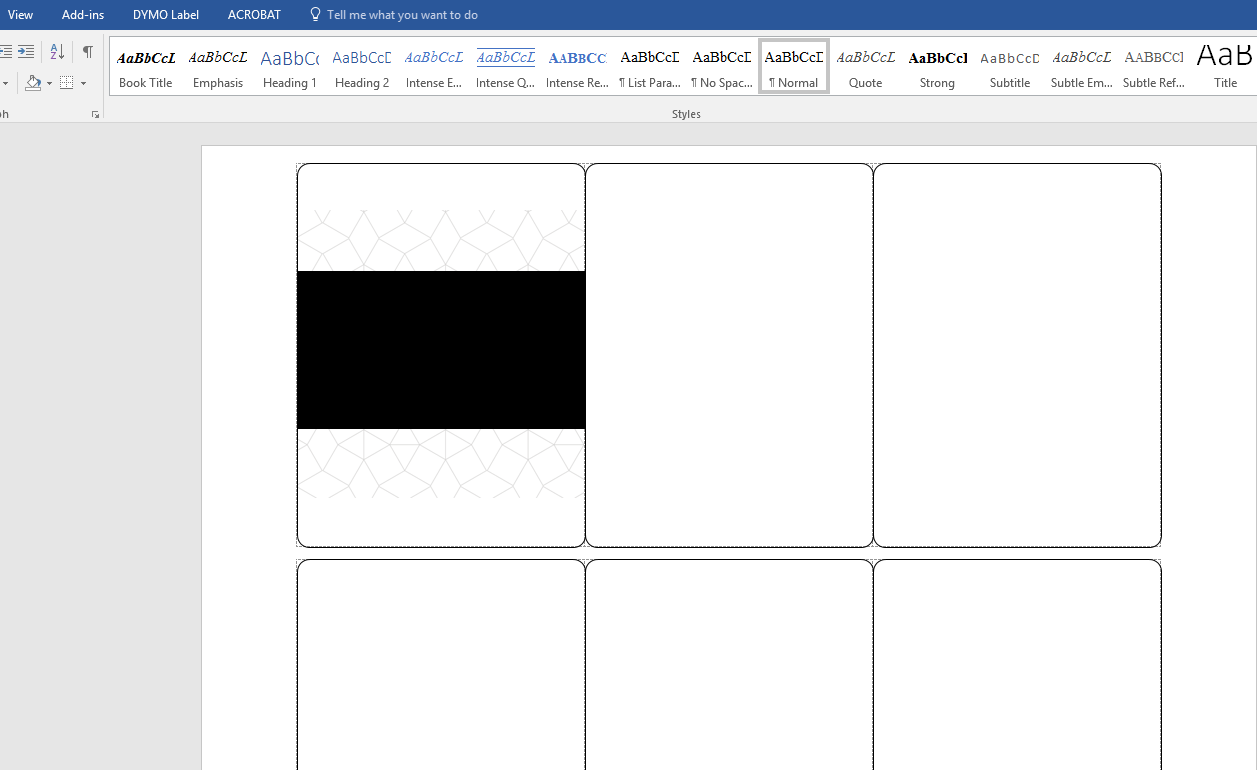
Task: Open the ACROBAT ribbon tab
Action: tap(253, 14)
